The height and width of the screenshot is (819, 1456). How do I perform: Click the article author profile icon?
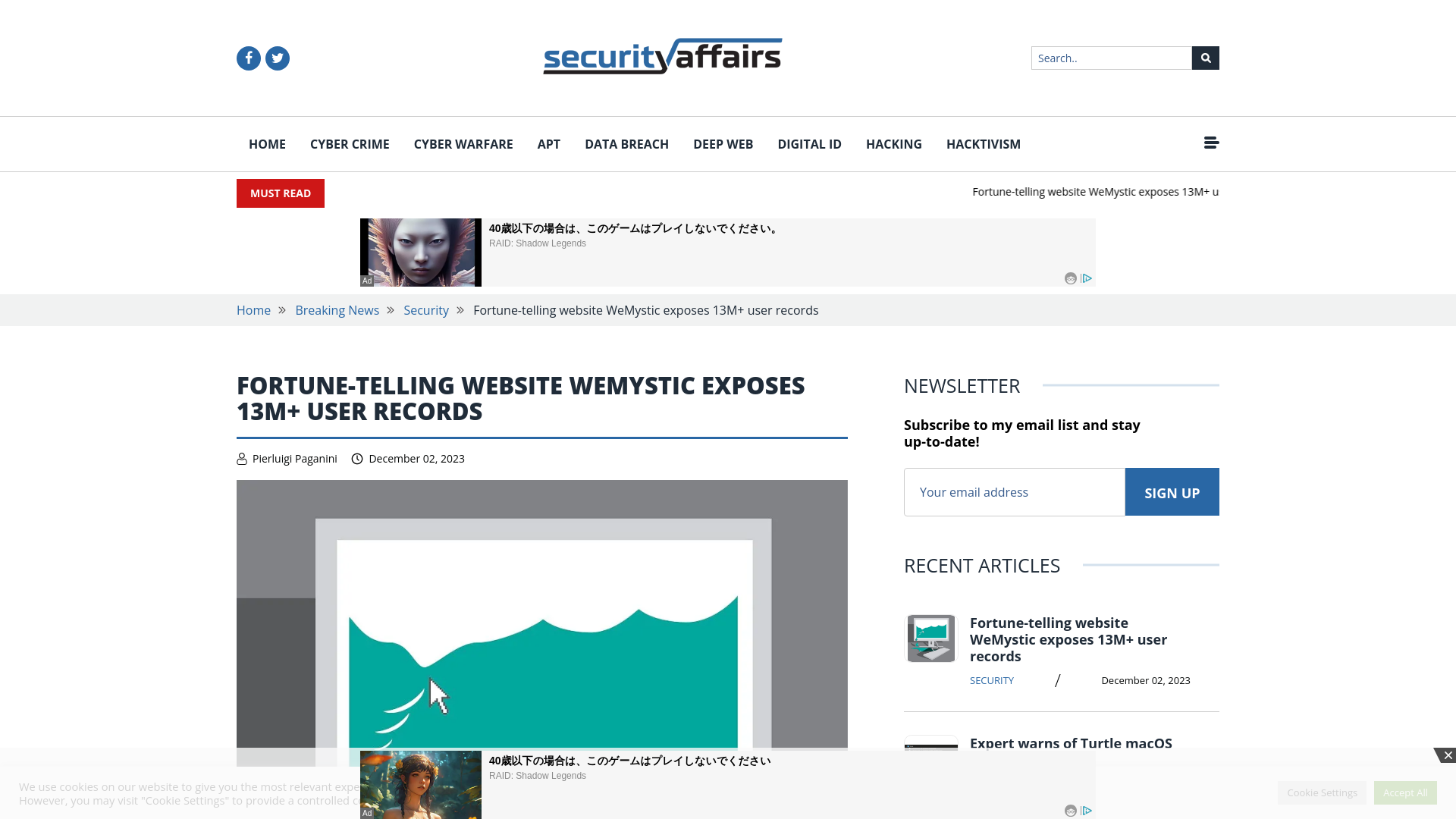(241, 458)
